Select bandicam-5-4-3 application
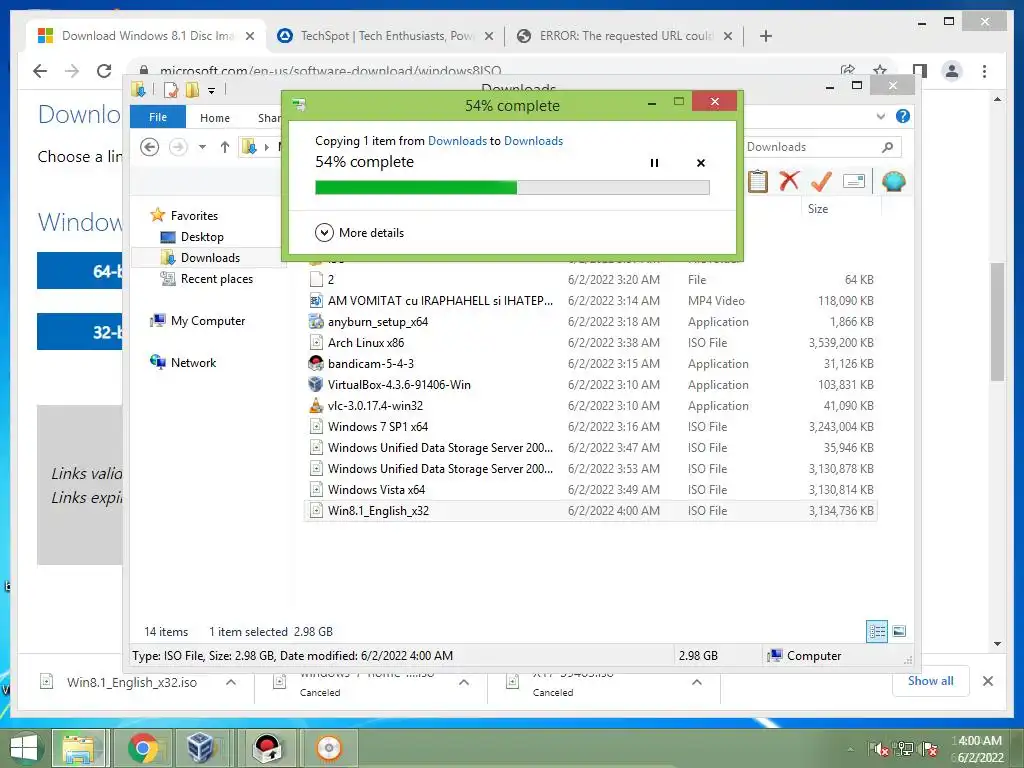Image resolution: width=1024 pixels, height=768 pixels. (x=590, y=363)
